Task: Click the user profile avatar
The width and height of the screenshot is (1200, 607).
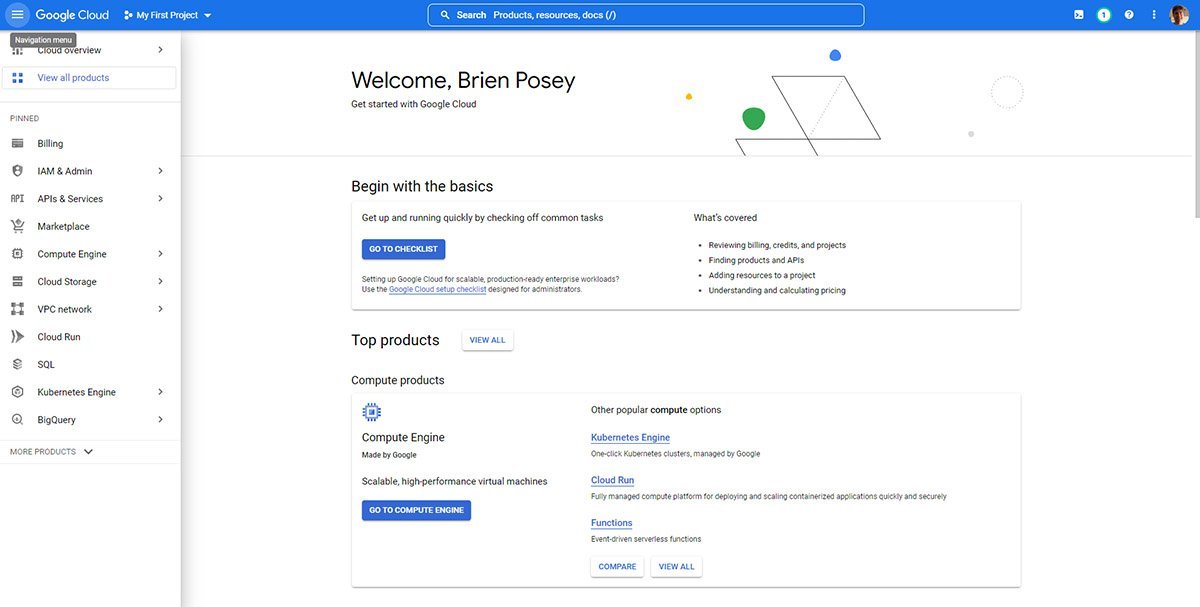Action: (1179, 15)
